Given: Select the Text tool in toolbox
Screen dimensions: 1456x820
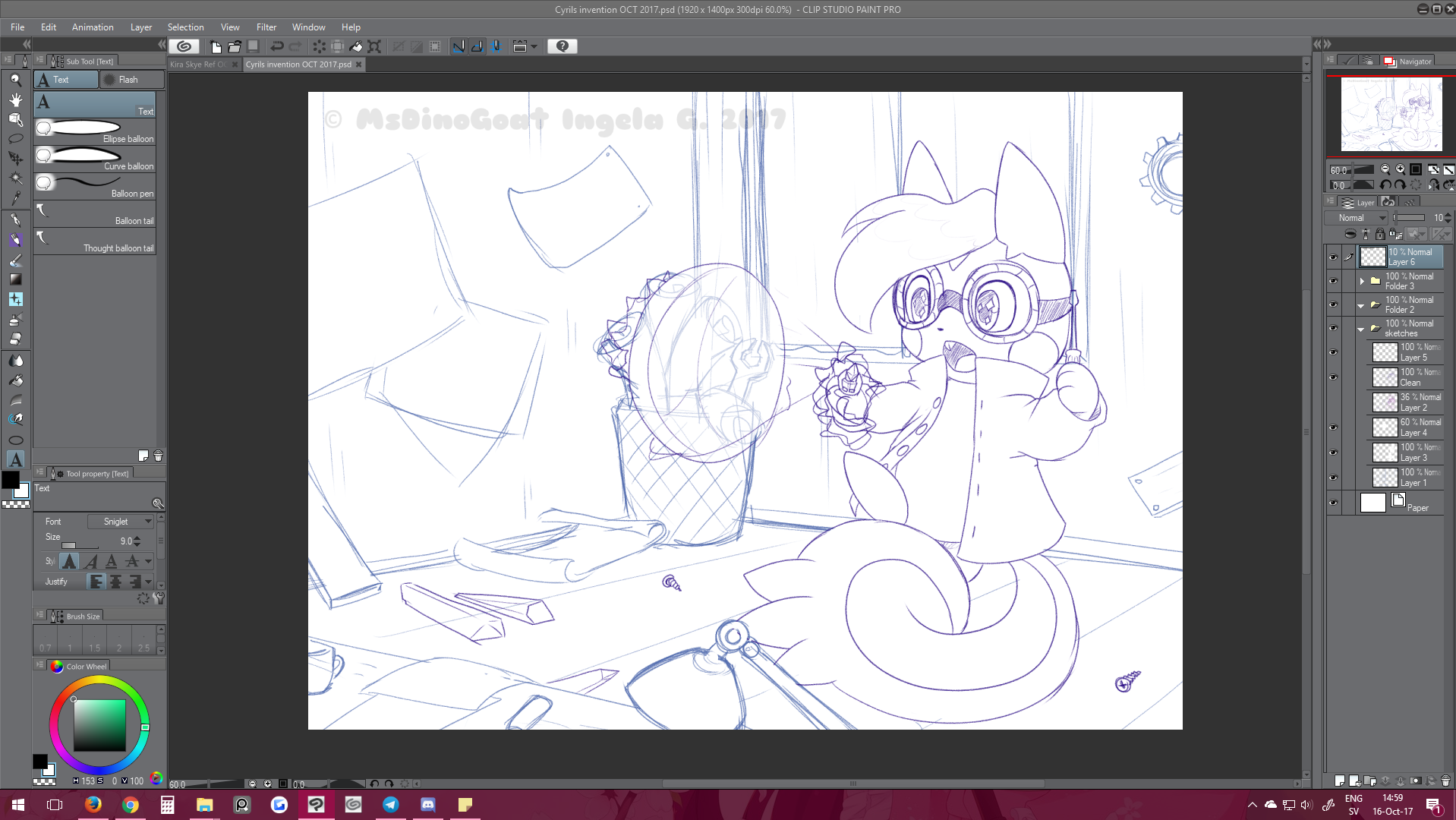Looking at the screenshot, I should pyautogui.click(x=15, y=459).
